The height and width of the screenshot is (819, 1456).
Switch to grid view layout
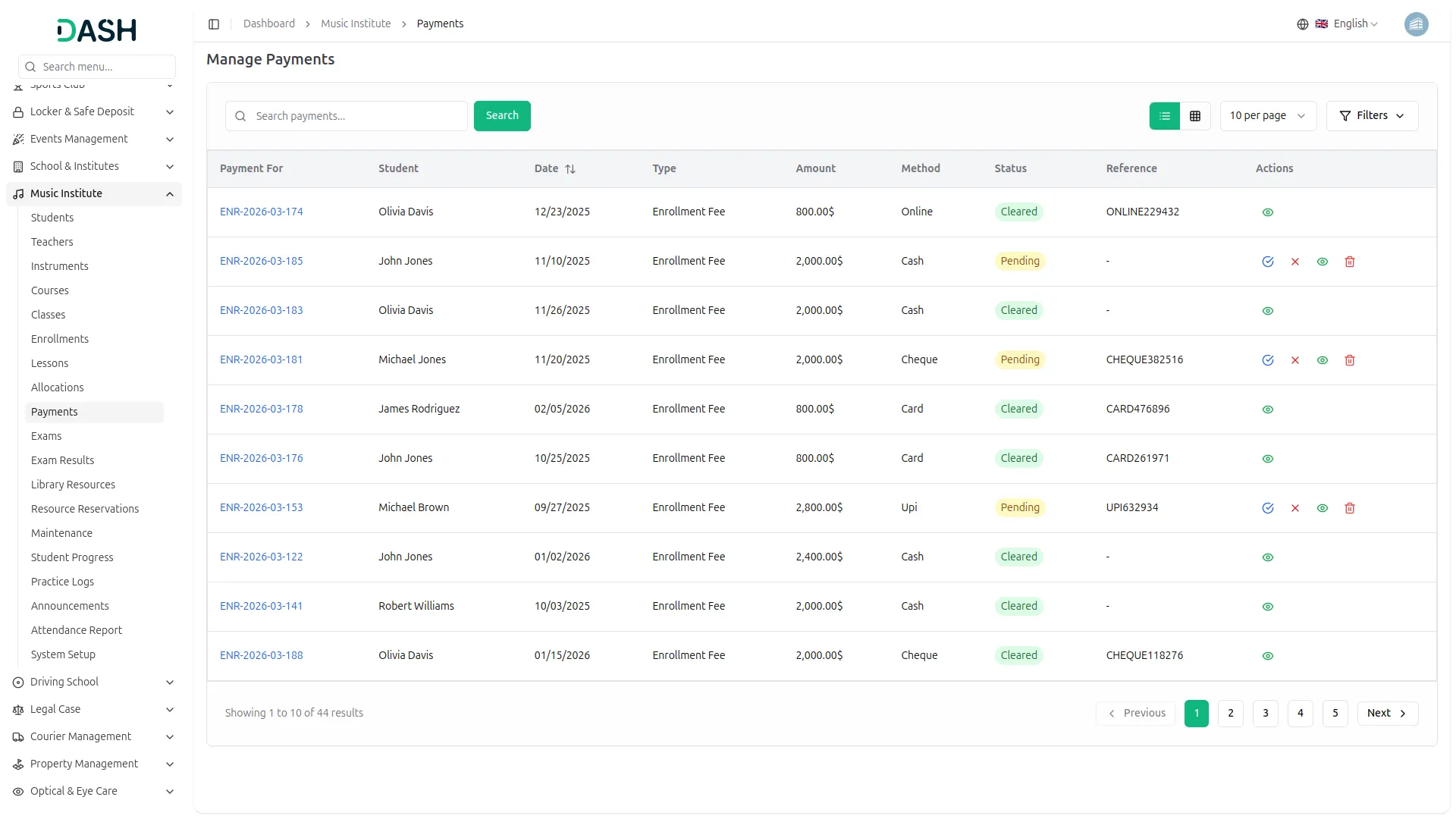click(x=1194, y=116)
